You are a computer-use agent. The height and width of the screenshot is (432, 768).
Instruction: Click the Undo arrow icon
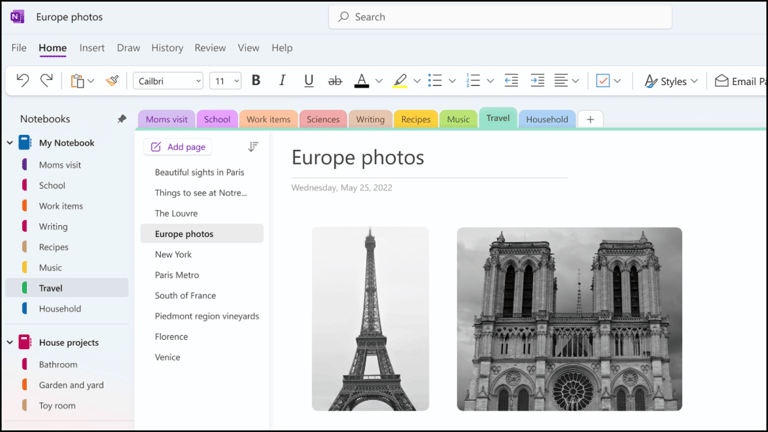[x=23, y=80]
